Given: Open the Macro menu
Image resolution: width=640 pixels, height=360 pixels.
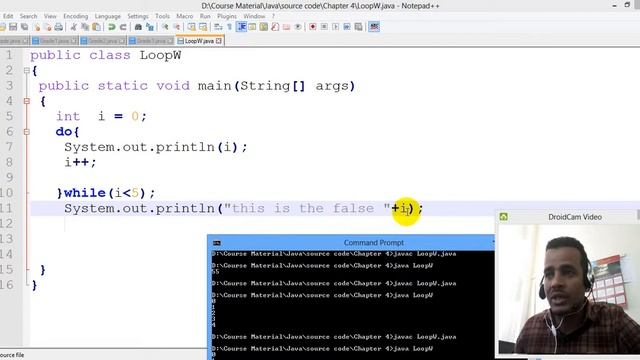Looking at the screenshot, I should (184, 16).
